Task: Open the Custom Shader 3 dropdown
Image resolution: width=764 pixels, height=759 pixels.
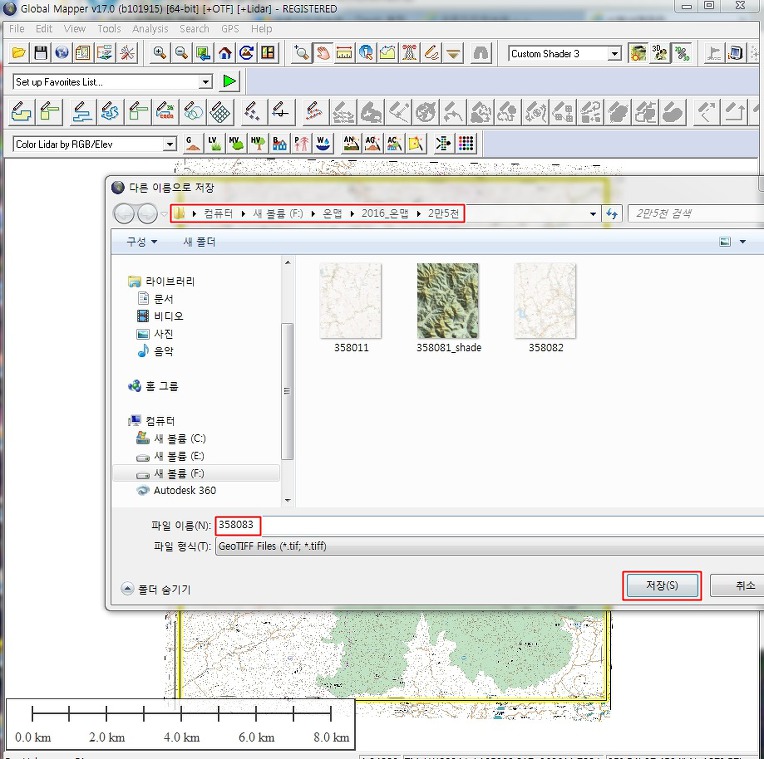Action: (x=614, y=54)
